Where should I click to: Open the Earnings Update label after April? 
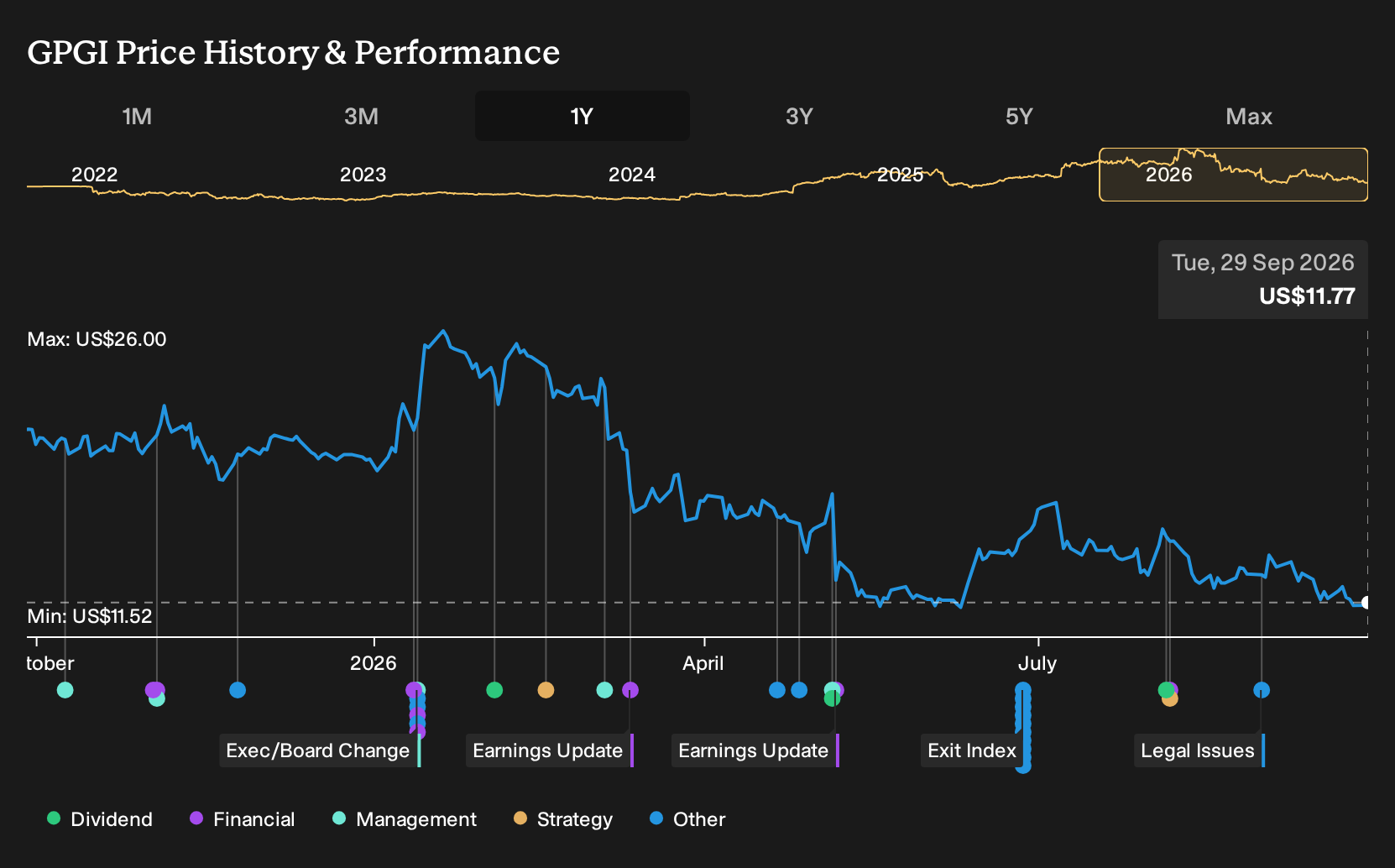pos(754,750)
